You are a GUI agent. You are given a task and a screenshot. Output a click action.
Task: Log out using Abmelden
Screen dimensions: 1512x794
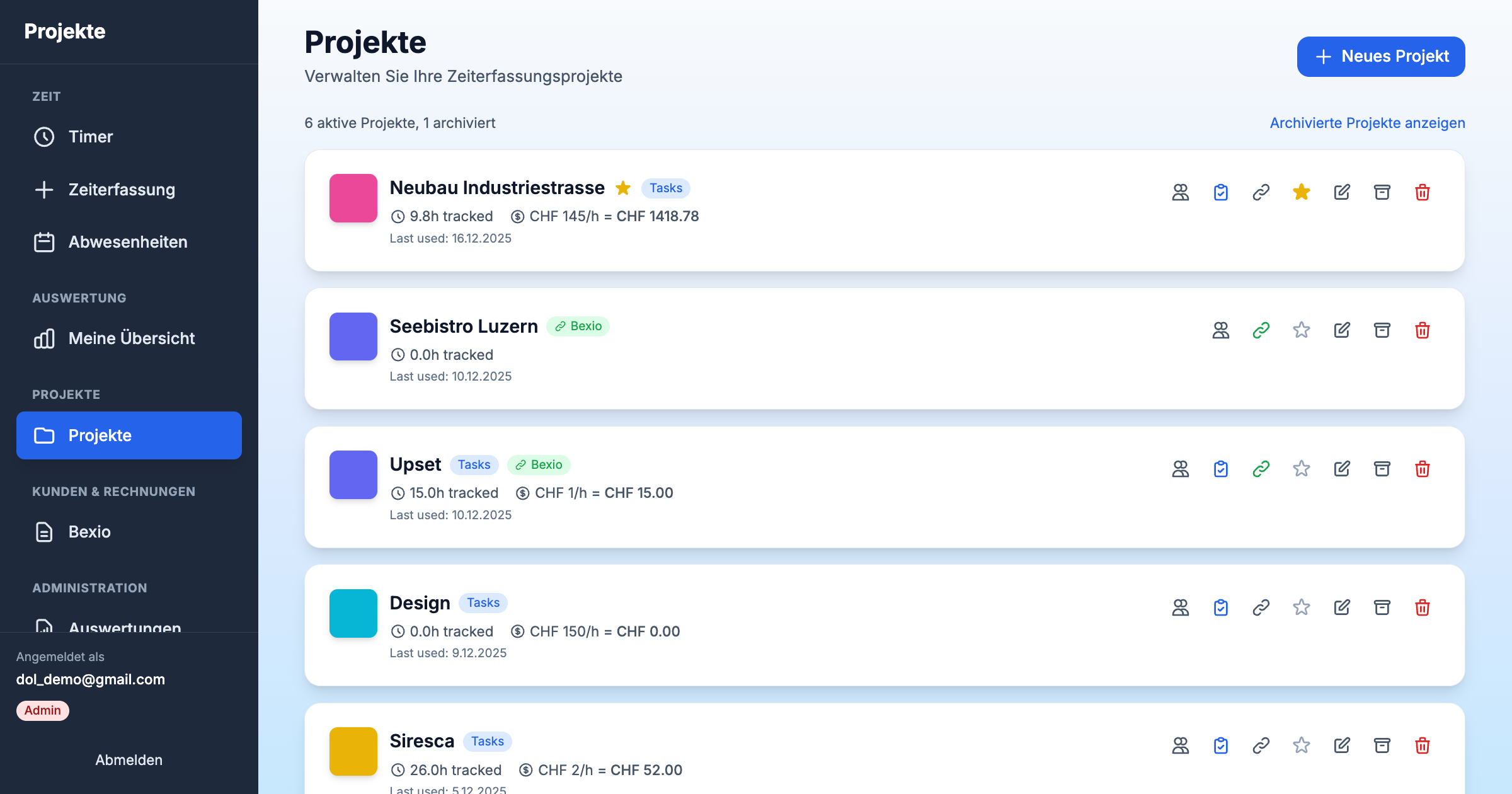click(x=129, y=759)
